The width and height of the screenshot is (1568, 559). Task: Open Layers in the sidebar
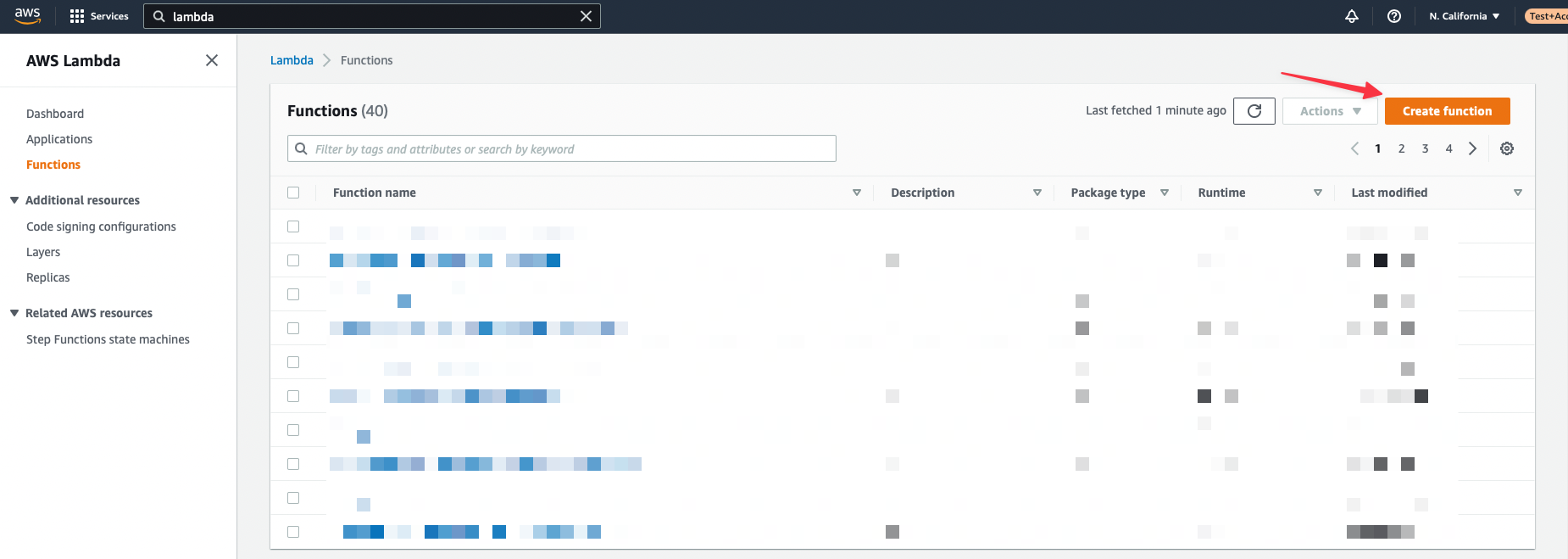click(x=43, y=252)
